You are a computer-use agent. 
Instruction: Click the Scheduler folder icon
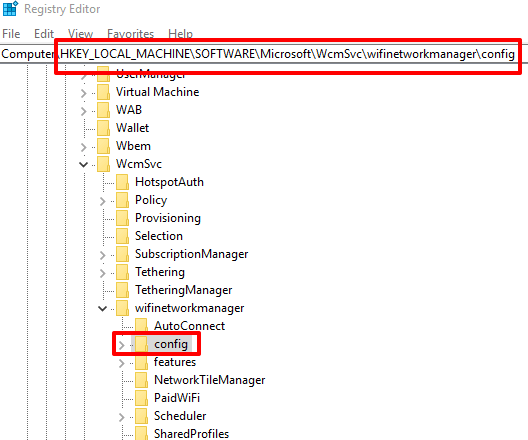141,416
